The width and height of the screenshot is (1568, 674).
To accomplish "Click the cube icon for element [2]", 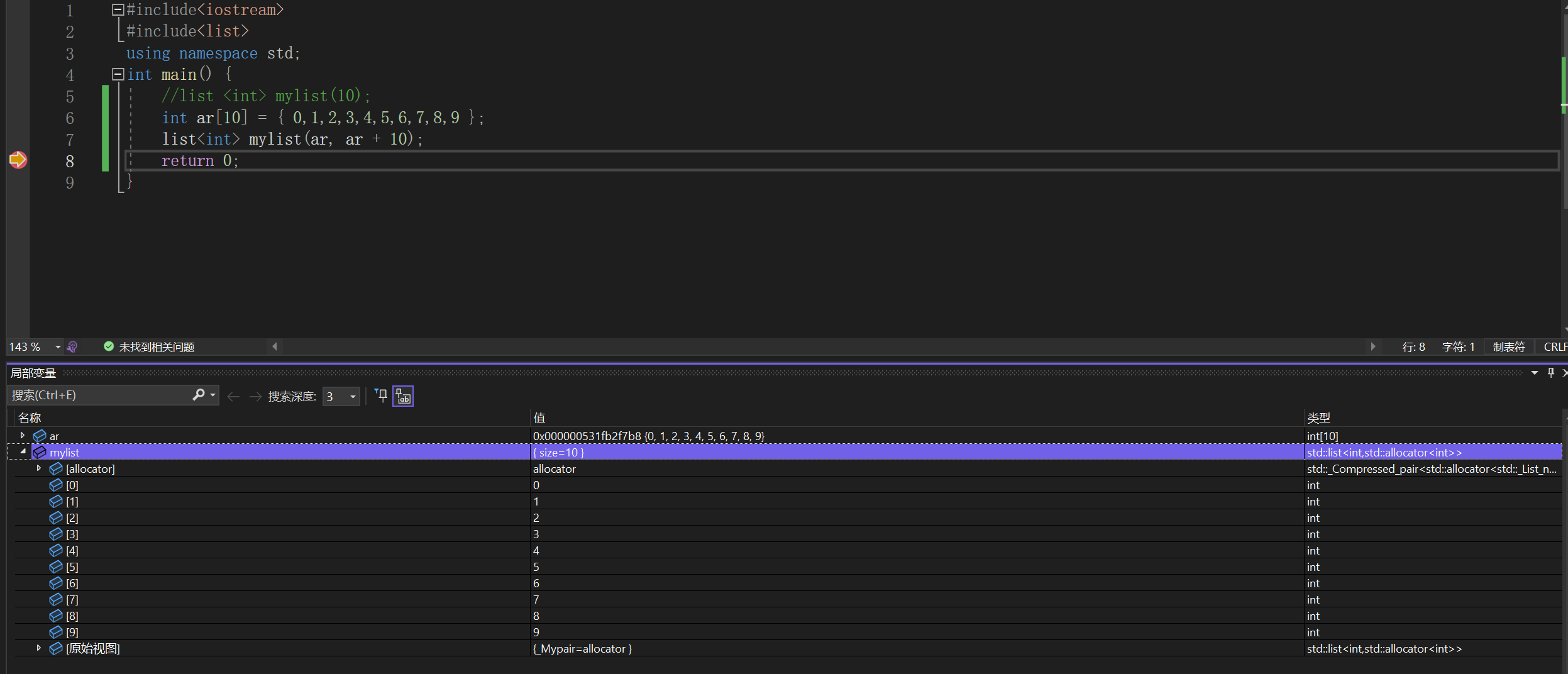I will click(x=56, y=517).
